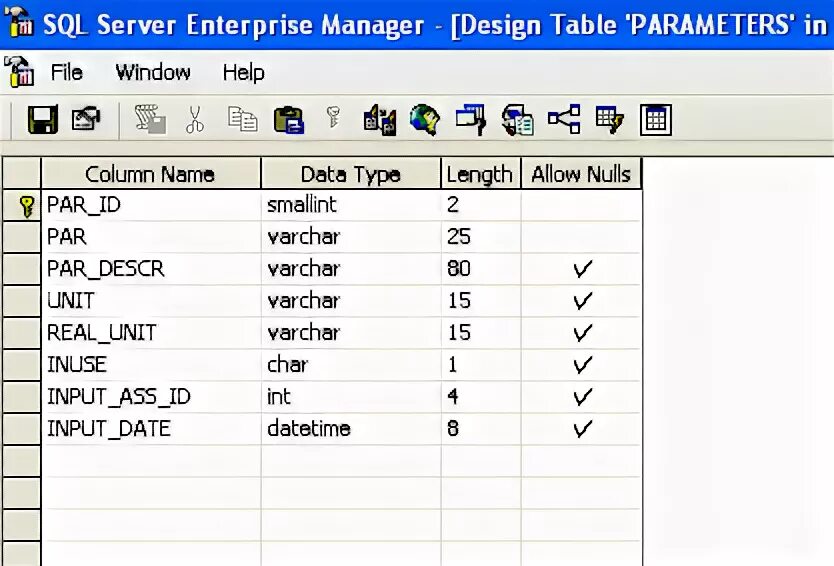The image size is (834, 566).
Task: Open the relationships diagram icon
Action: pyautogui.click(x=564, y=119)
